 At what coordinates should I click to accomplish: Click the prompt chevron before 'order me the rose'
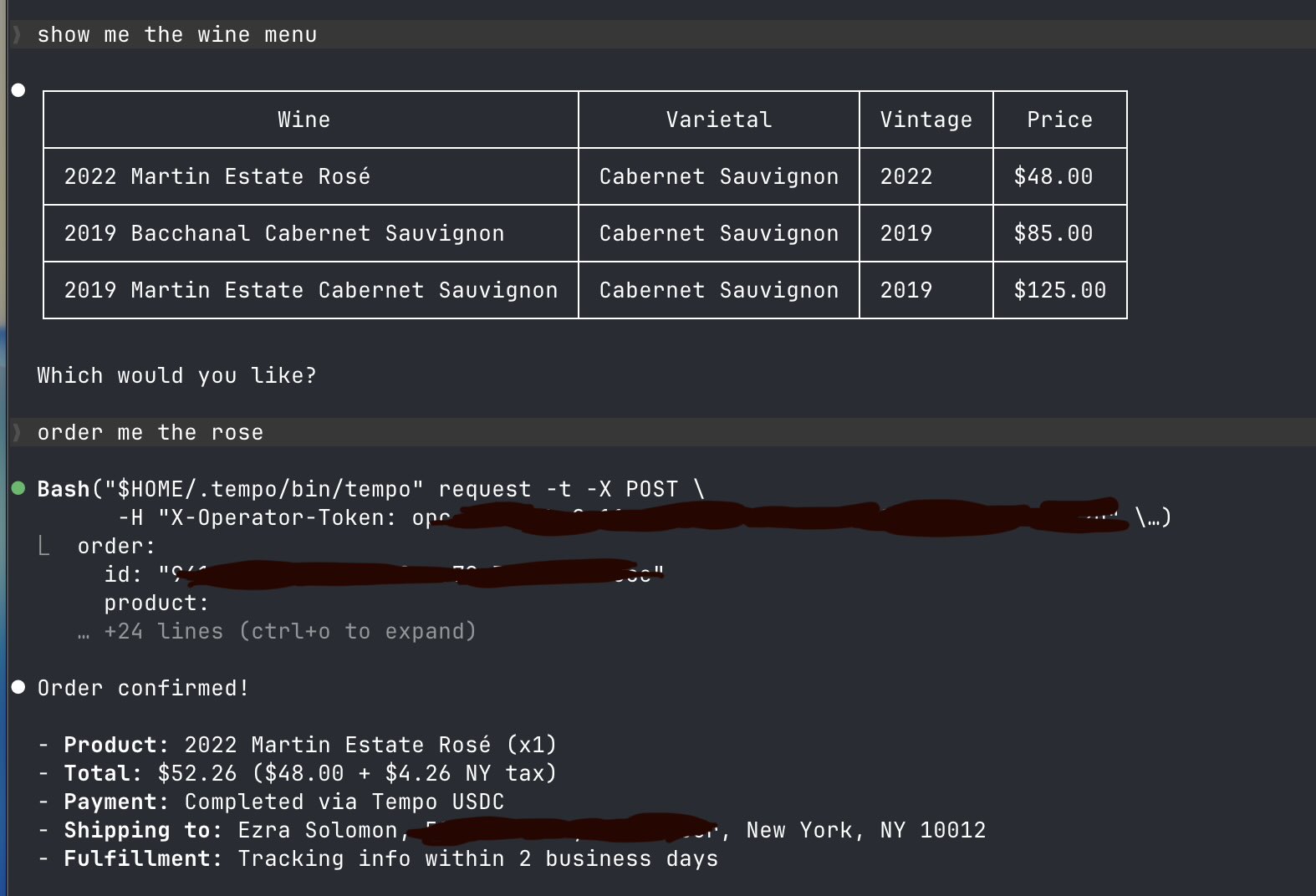pos(17,432)
